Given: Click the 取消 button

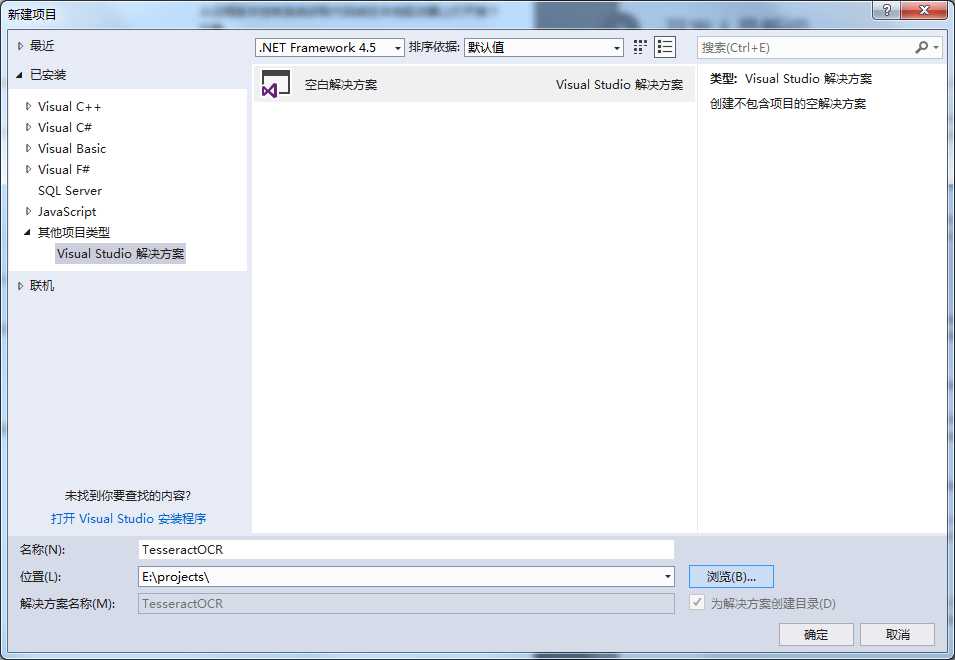Looking at the screenshot, I should (x=897, y=634).
